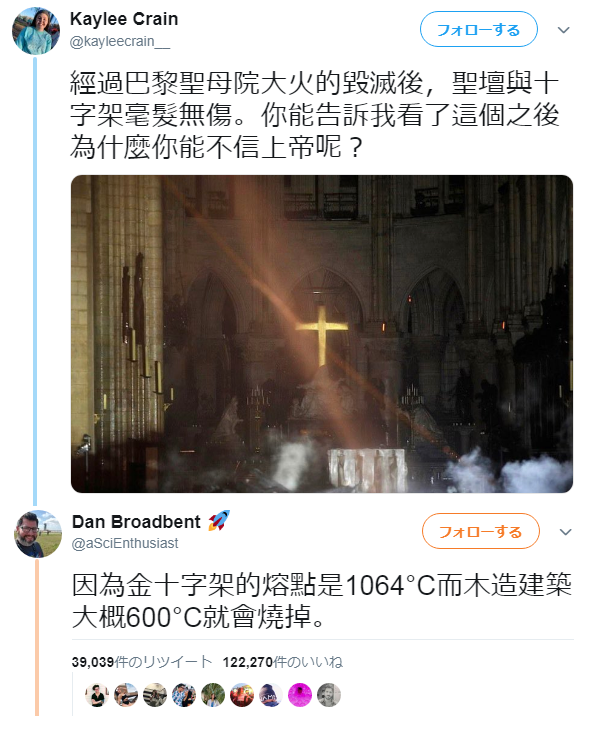Click the Dan Broadbent display name
The image size is (601, 730).
coord(136,522)
